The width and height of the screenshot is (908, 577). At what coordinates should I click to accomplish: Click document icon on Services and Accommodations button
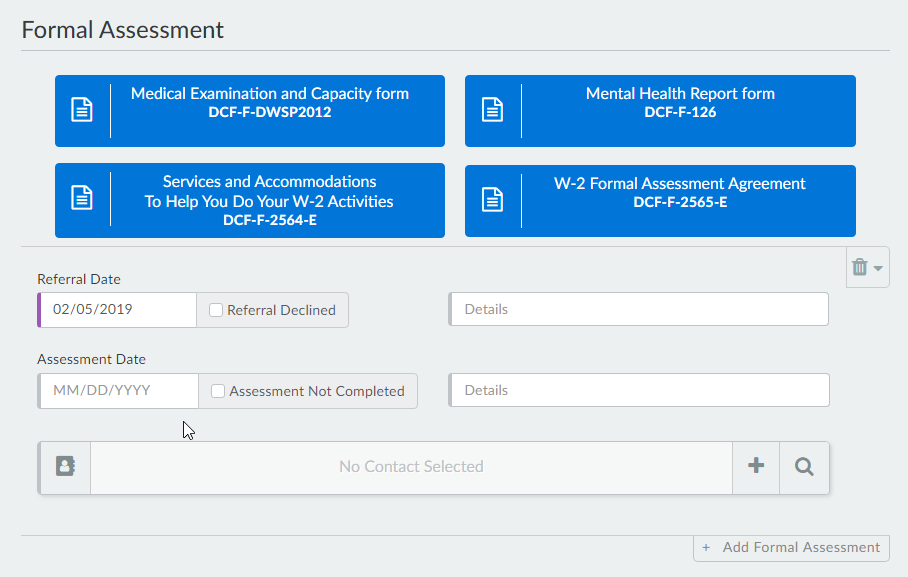(x=82, y=198)
